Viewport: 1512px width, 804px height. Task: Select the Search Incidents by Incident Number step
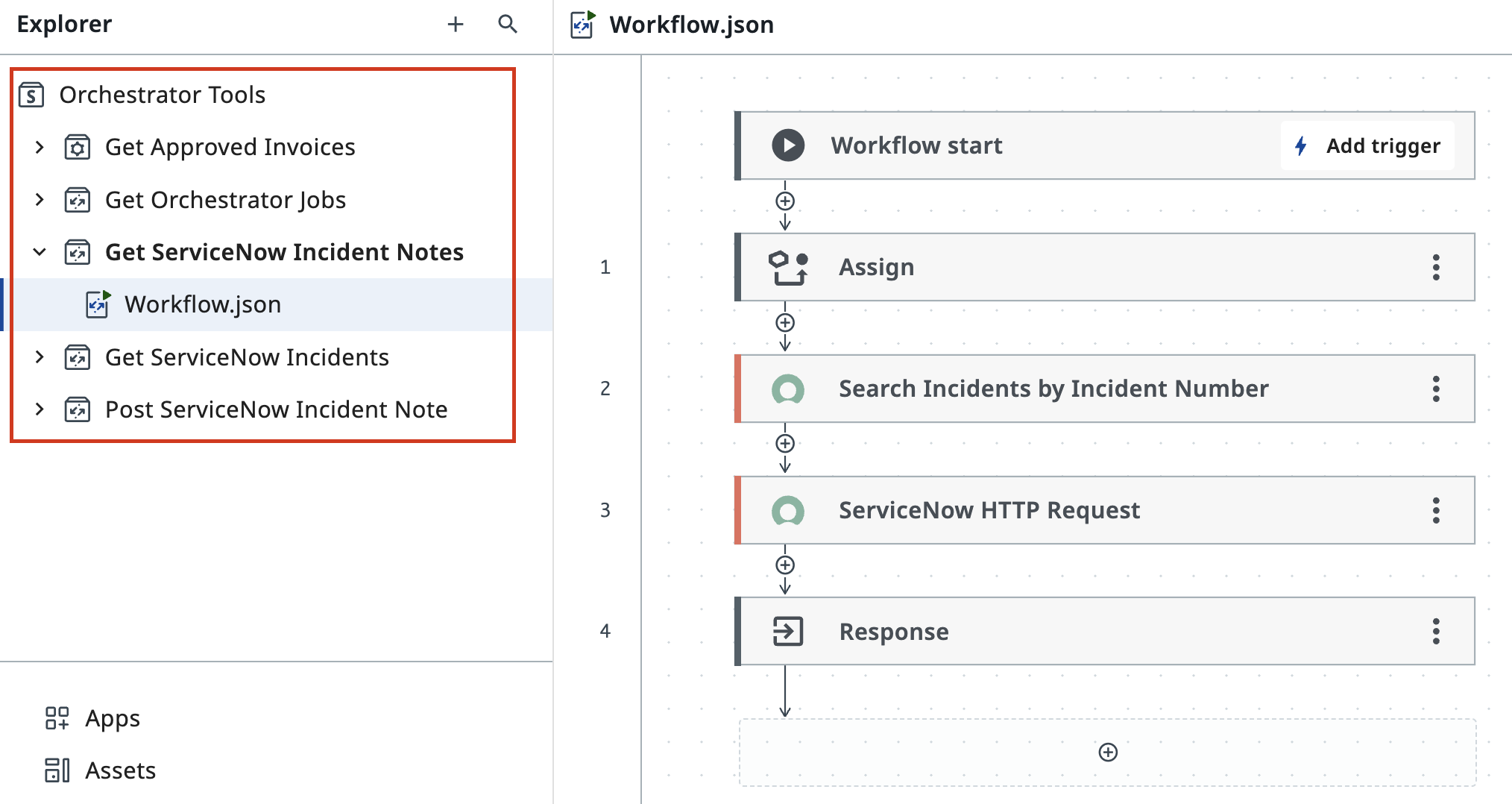[1105, 389]
